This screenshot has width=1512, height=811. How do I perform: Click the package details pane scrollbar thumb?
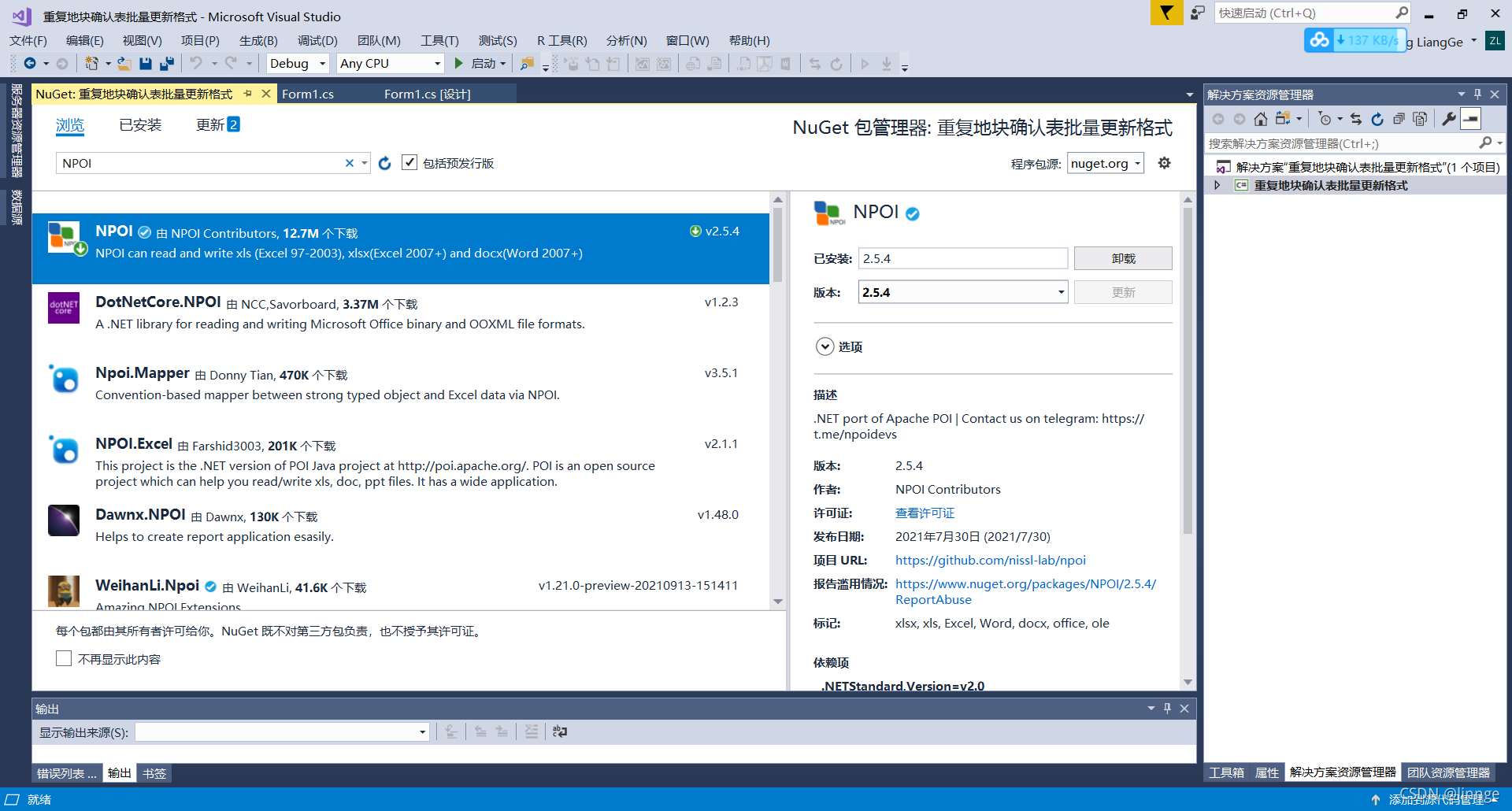pyautogui.click(x=1188, y=370)
